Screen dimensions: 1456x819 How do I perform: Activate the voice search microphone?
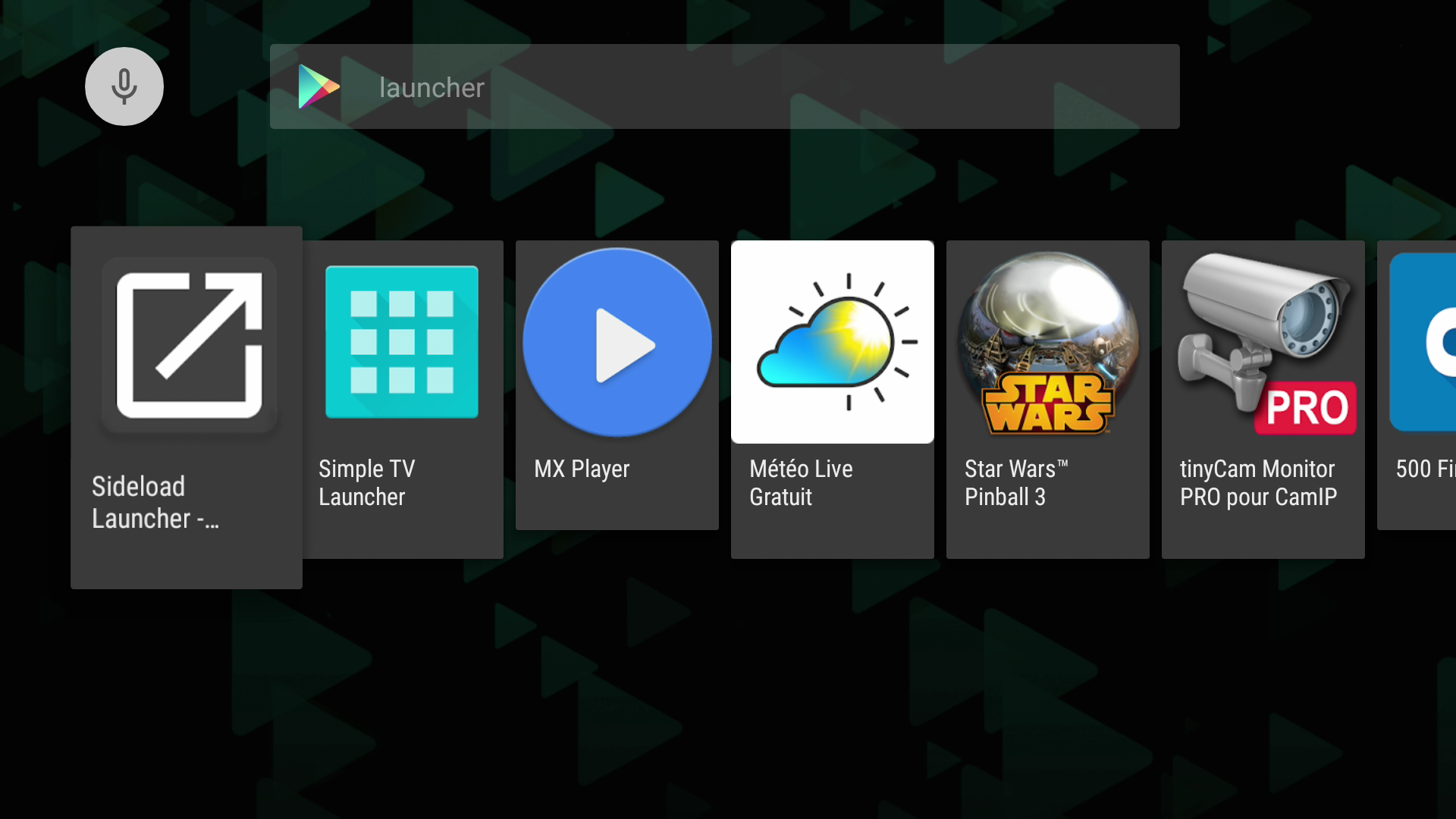pos(124,86)
